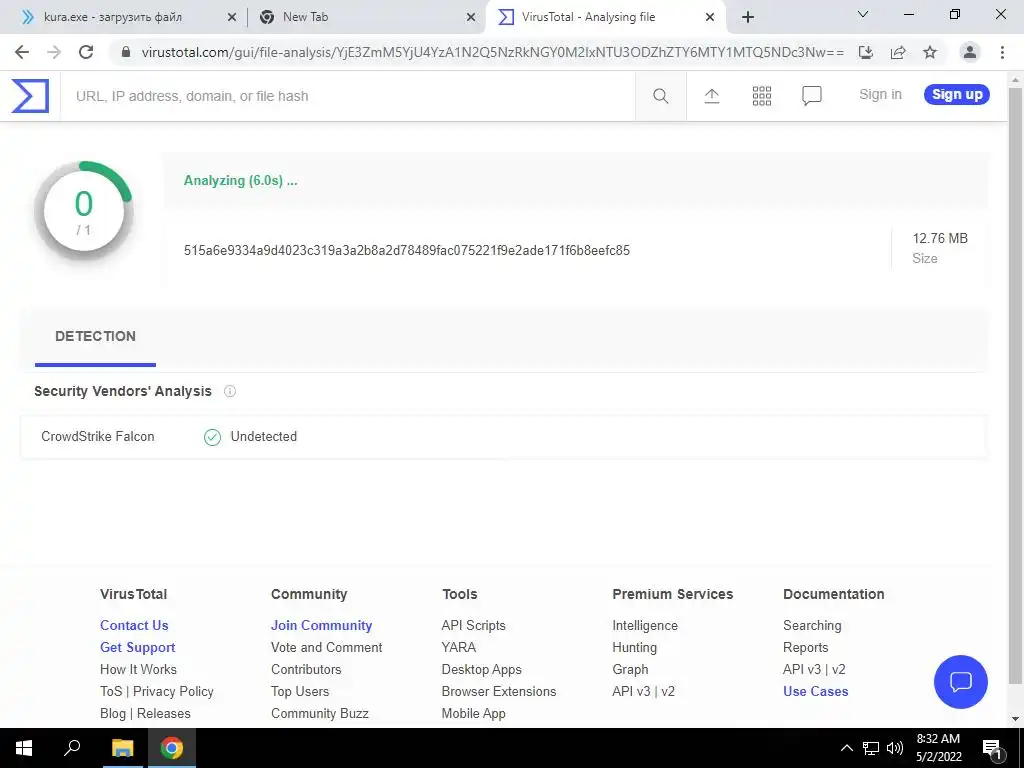Open Browser Extensions link

[x=499, y=692]
